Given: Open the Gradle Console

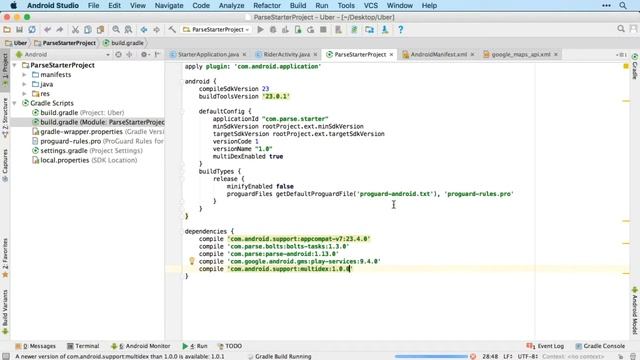Looking at the screenshot, I should coord(600,346).
